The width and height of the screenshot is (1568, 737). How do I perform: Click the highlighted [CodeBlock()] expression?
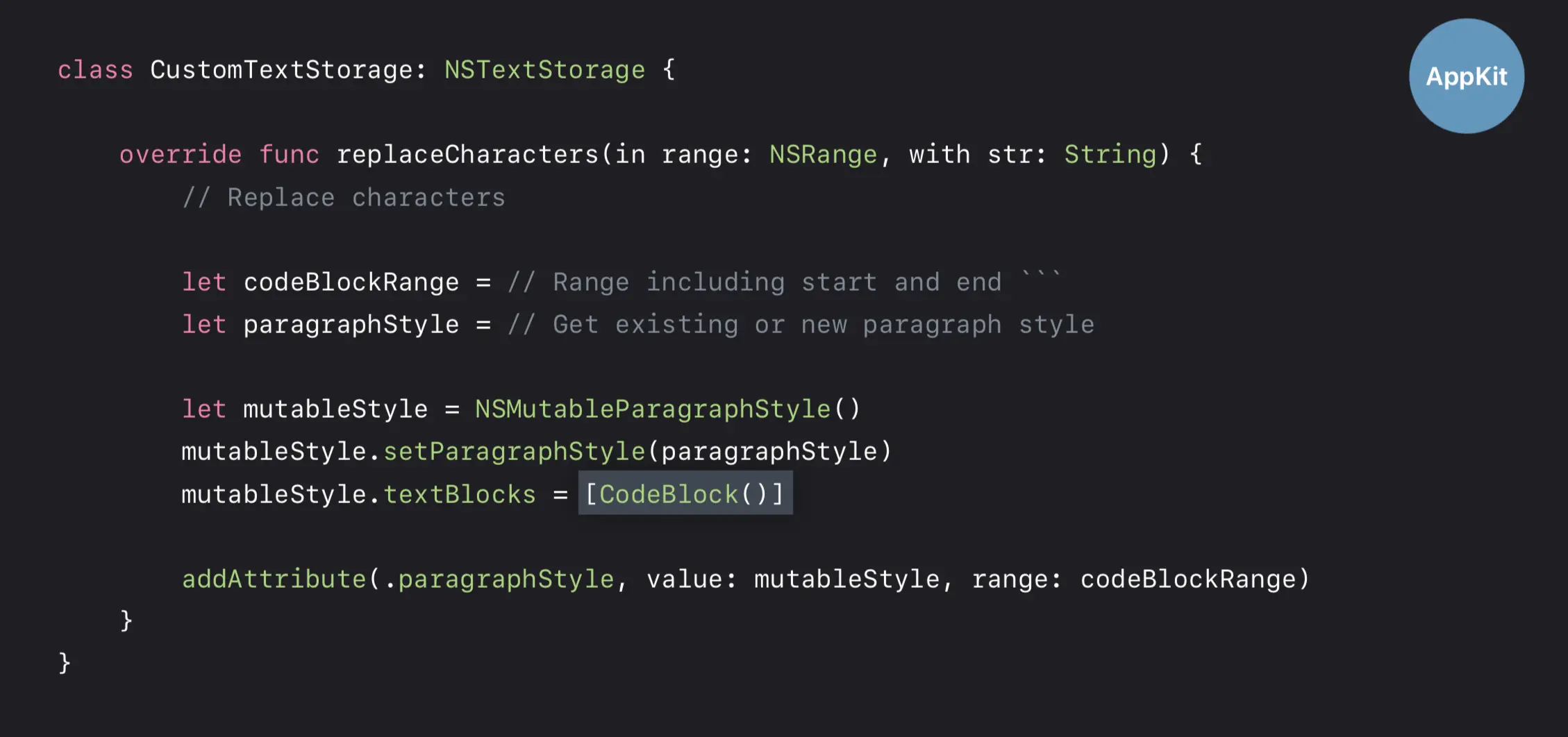[685, 493]
